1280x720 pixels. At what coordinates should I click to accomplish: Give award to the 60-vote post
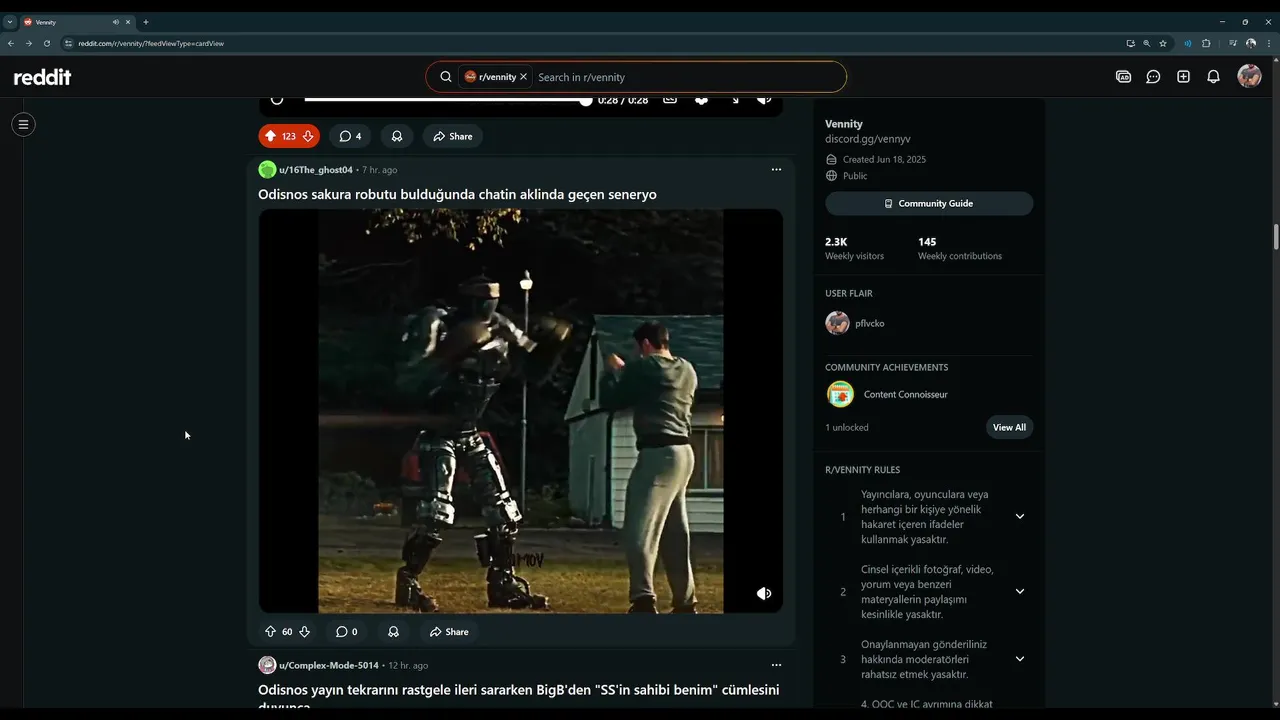[x=393, y=632]
